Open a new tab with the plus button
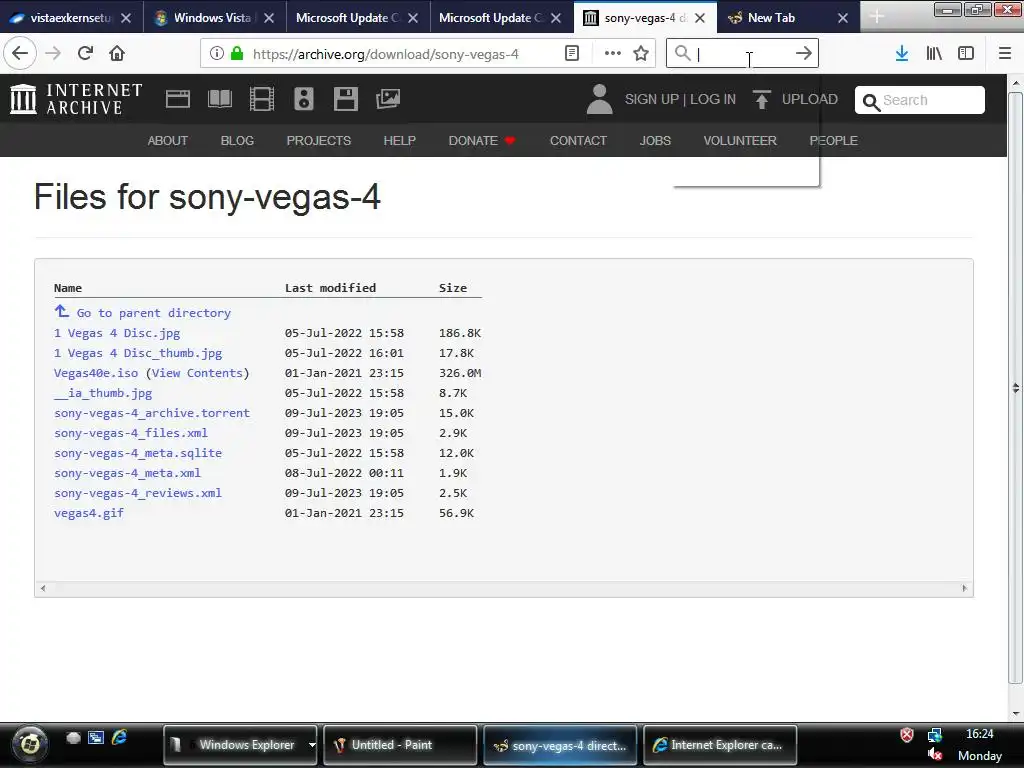This screenshot has width=1024, height=768. 877,18
